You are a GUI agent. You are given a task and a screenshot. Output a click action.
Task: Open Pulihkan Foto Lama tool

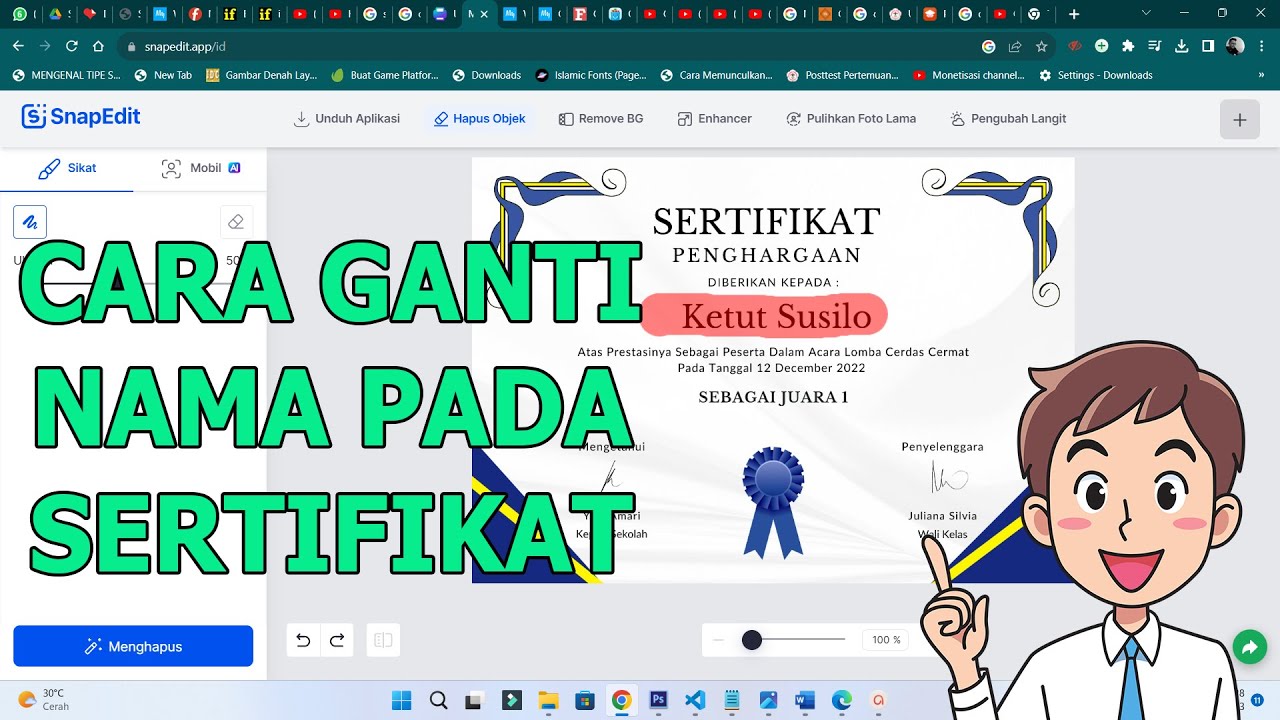point(851,118)
